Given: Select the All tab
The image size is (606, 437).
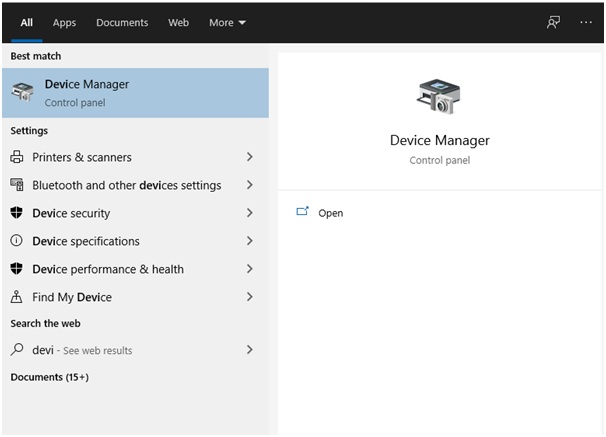Looking at the screenshot, I should click(x=27, y=23).
